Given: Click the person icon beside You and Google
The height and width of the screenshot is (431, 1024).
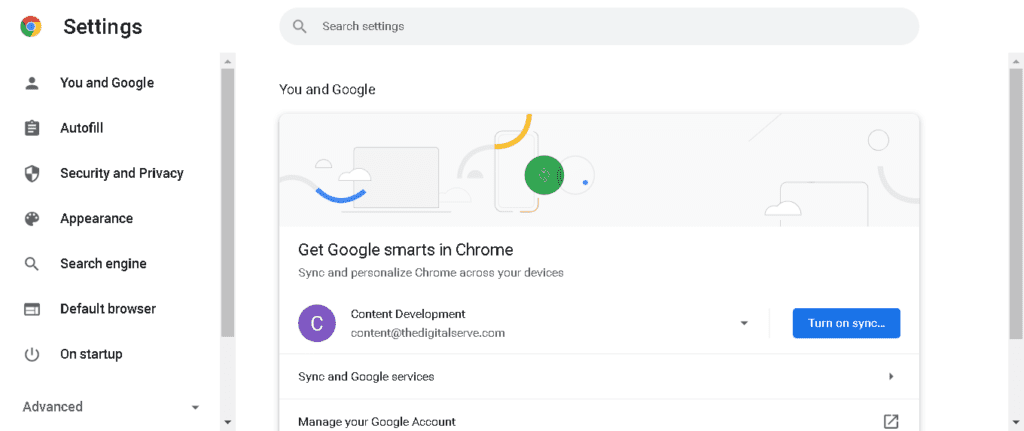Looking at the screenshot, I should coord(31,83).
